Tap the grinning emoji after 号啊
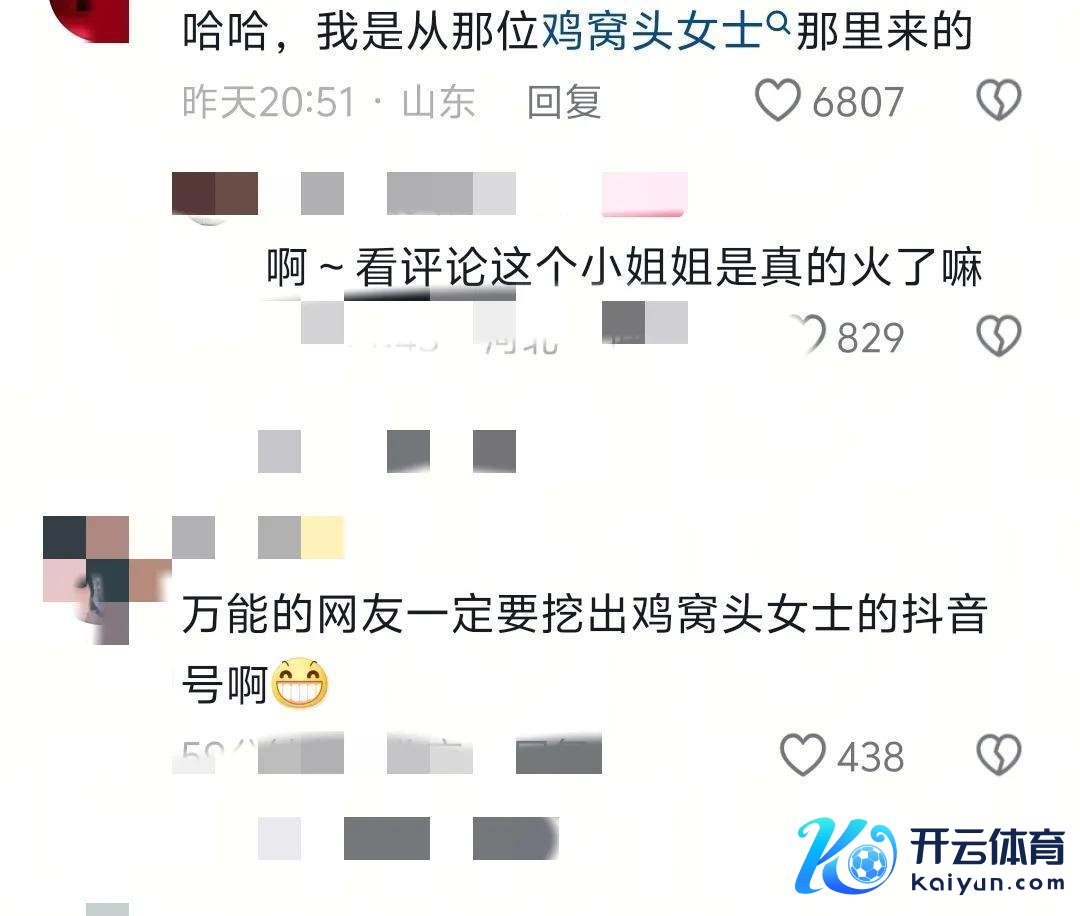 [x=300, y=683]
